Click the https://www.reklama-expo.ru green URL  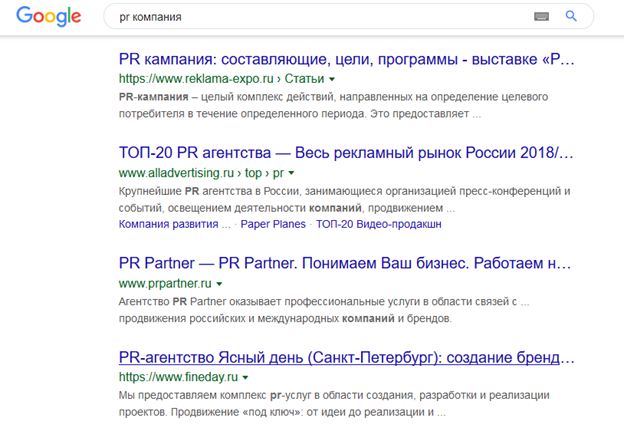[196, 79]
